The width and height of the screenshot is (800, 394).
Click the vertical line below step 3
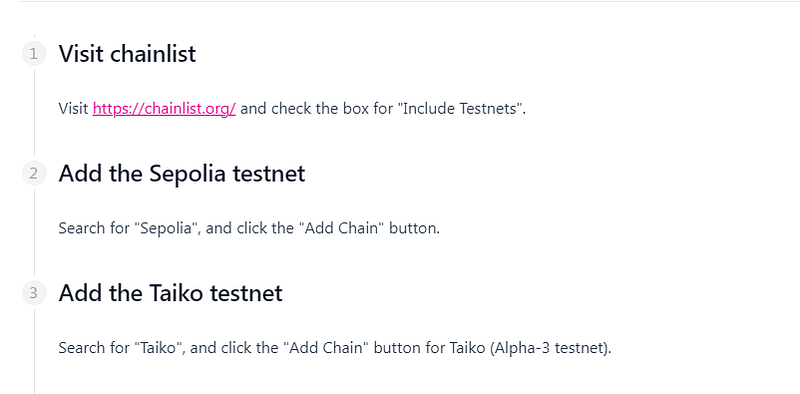click(x=35, y=351)
